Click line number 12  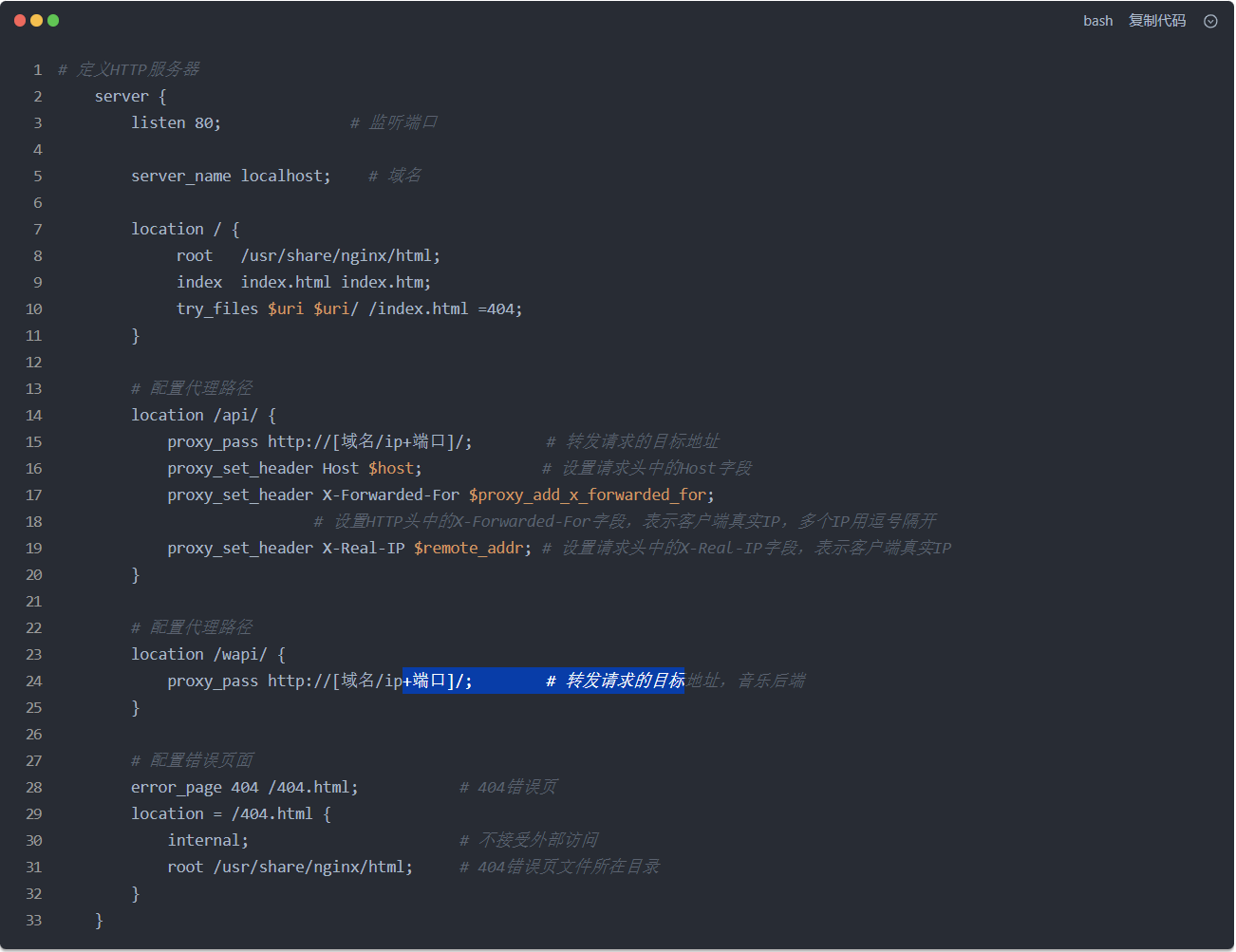click(x=34, y=362)
